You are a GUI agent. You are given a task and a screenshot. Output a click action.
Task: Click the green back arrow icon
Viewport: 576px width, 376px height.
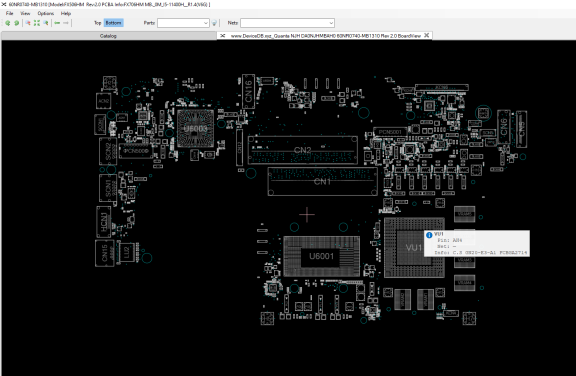tap(57, 23)
